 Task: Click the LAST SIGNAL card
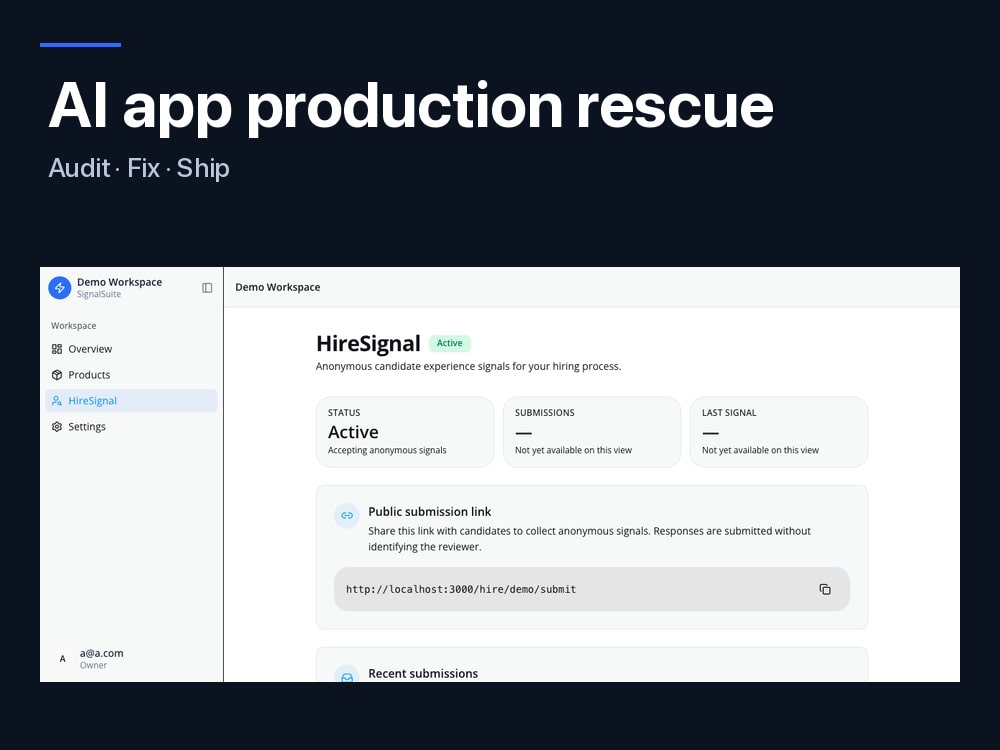click(779, 432)
